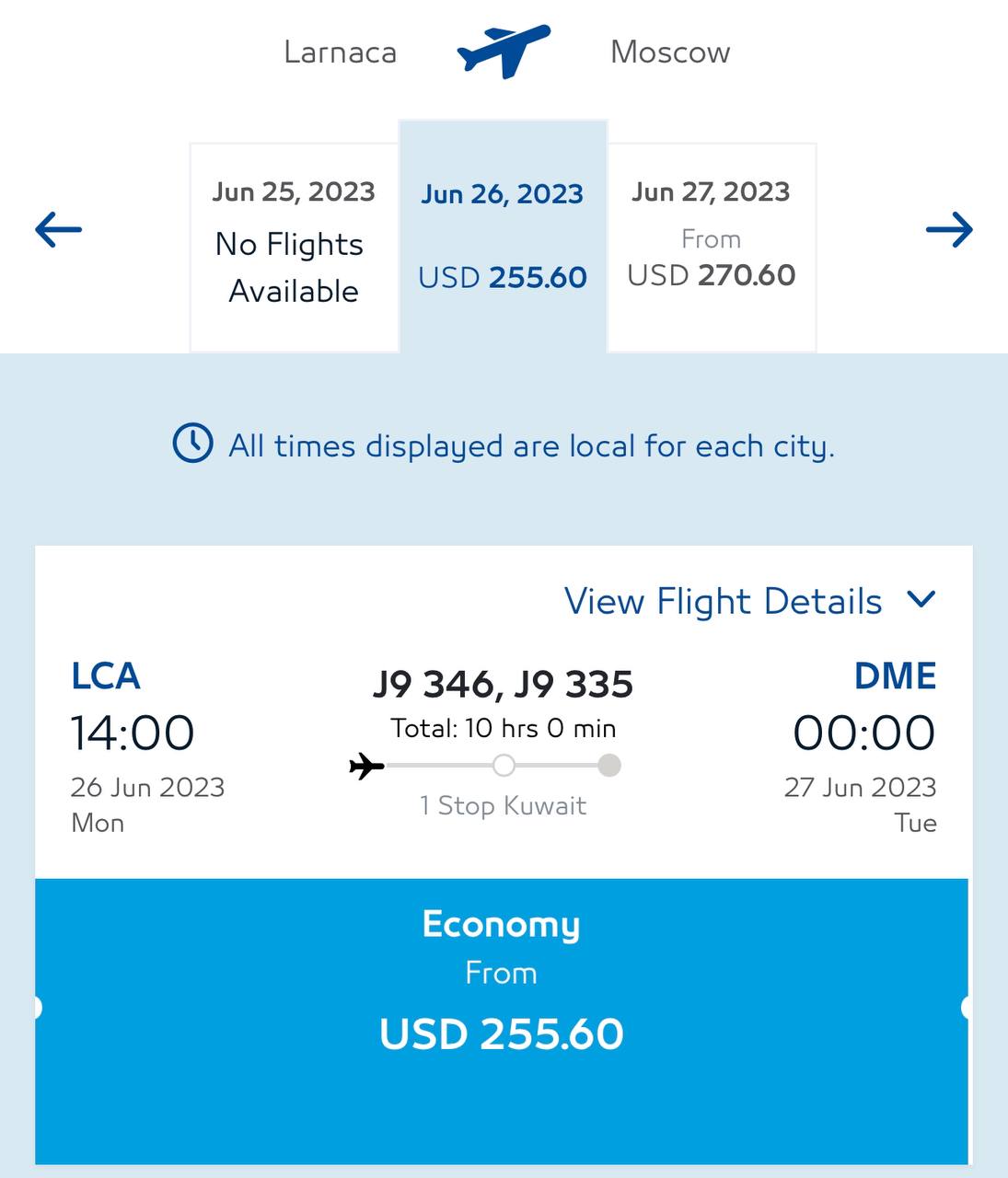This screenshot has height=1178, width=1008.
Task: Click the all times are local notice
Action: click(x=531, y=446)
